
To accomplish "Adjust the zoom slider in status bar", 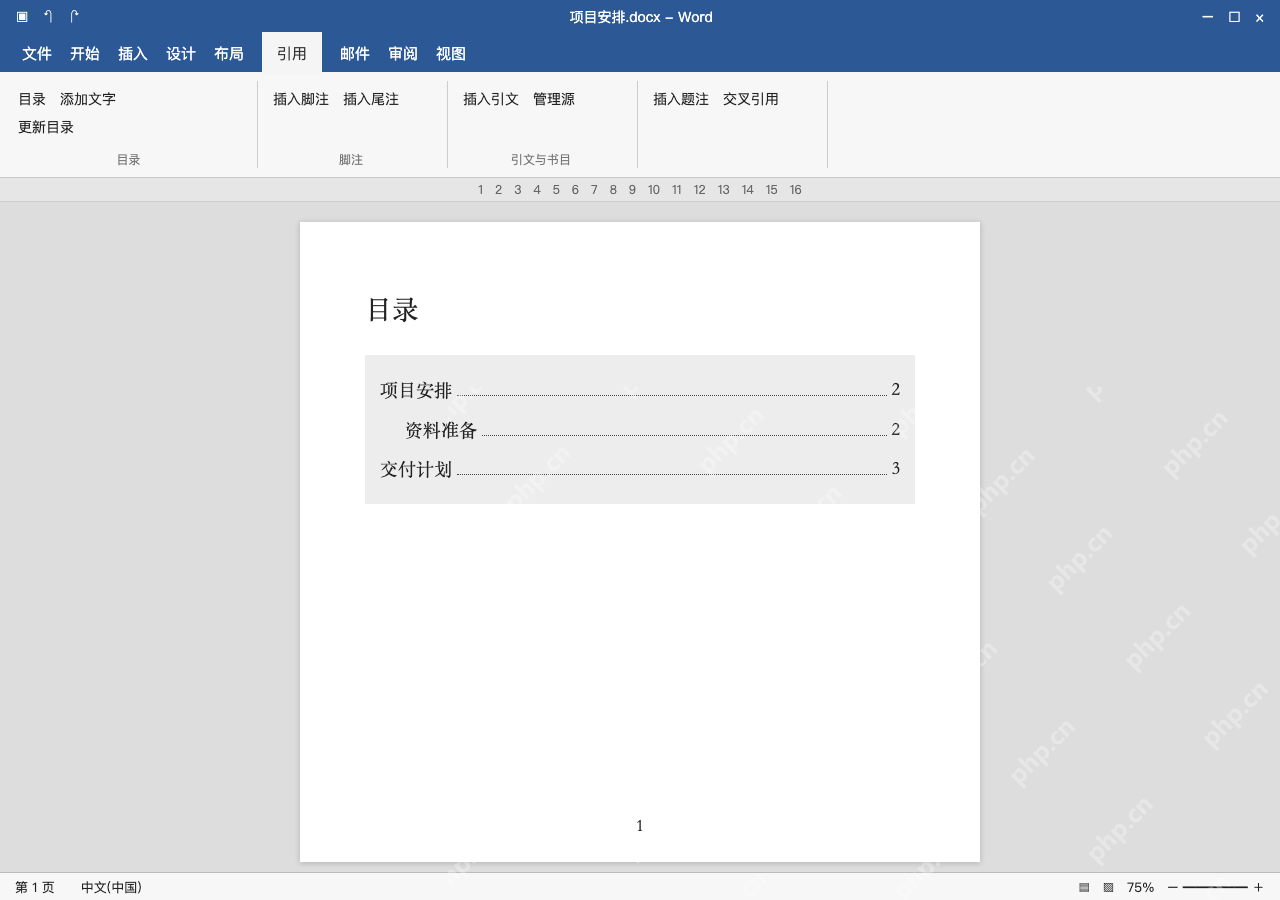I will tap(1215, 887).
